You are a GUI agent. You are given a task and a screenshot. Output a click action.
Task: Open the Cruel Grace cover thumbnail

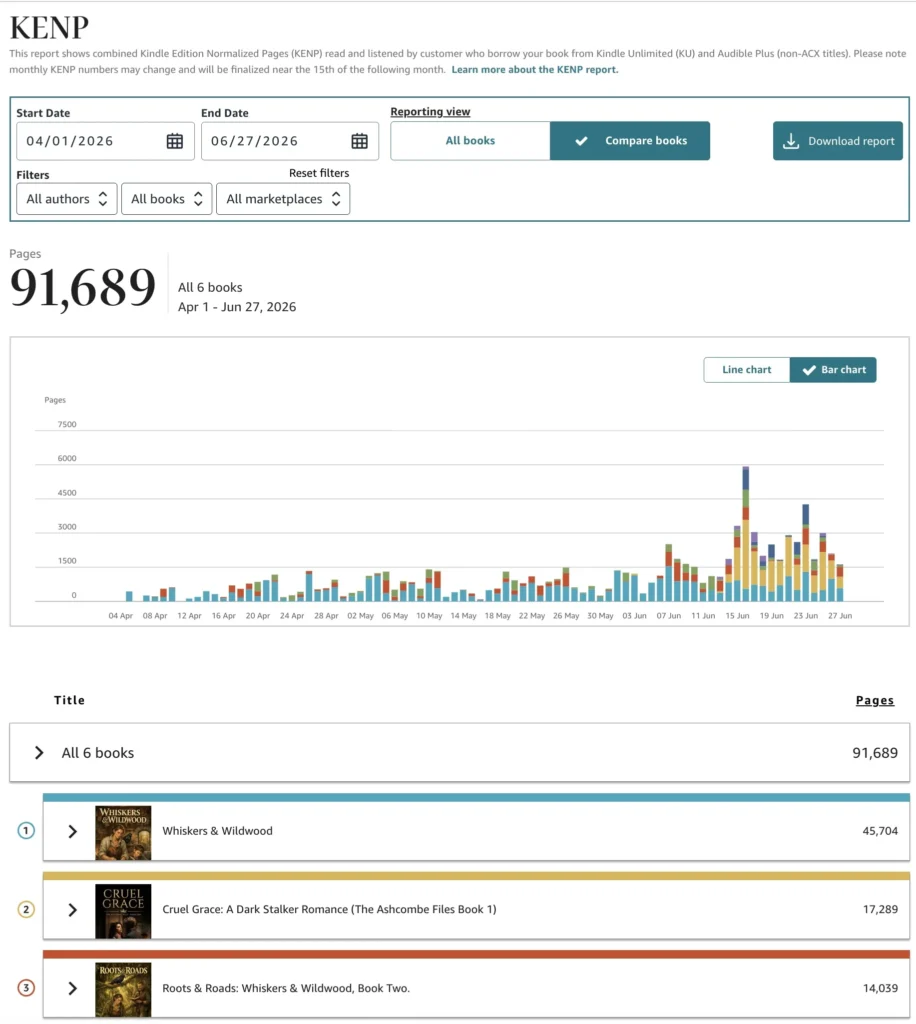pos(123,911)
